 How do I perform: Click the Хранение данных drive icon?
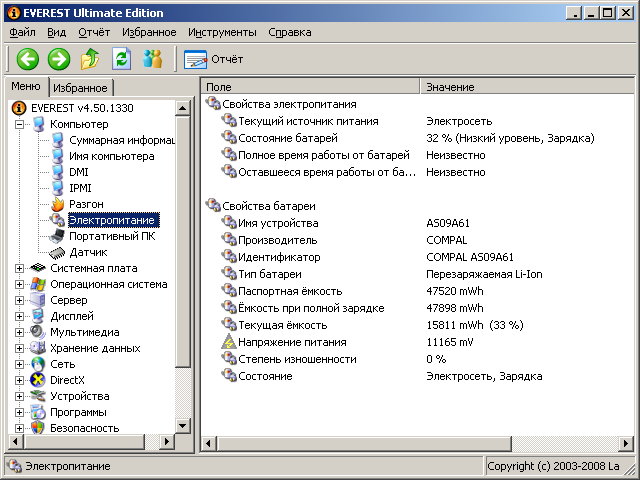click(38, 348)
